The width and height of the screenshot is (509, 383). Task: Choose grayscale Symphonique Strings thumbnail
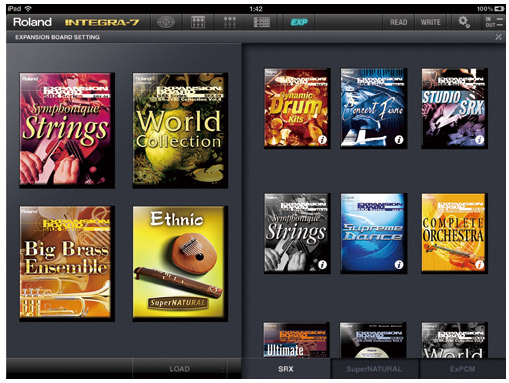[296, 233]
